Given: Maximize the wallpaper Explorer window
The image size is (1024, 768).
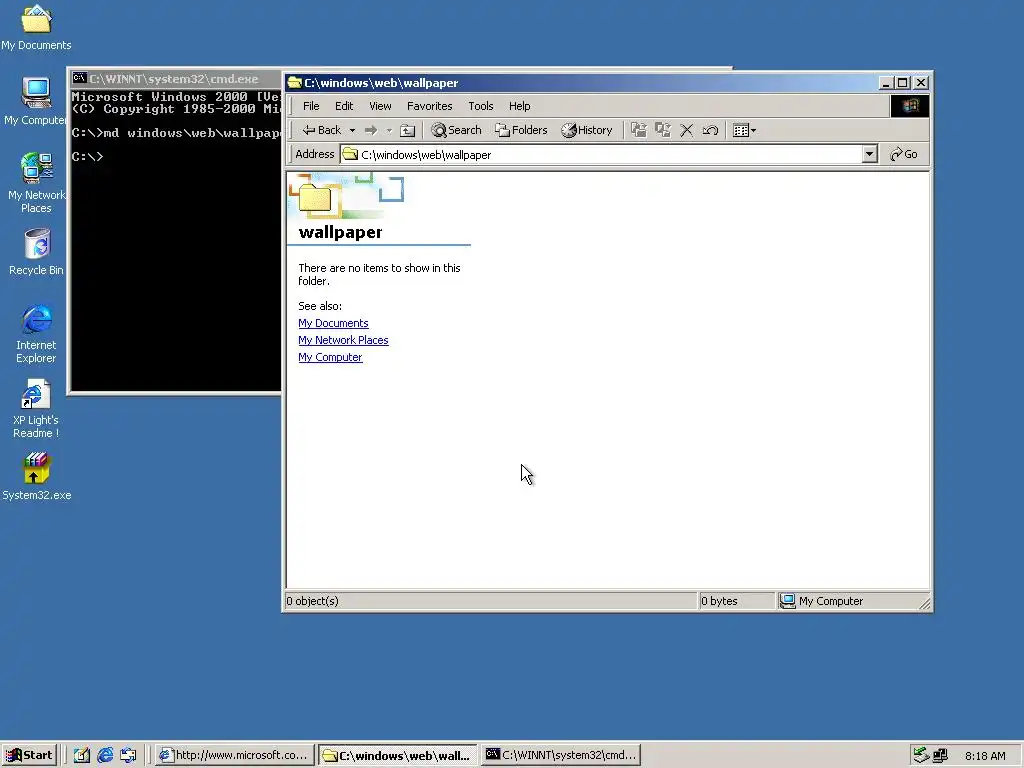Looking at the screenshot, I should click(x=902, y=83).
